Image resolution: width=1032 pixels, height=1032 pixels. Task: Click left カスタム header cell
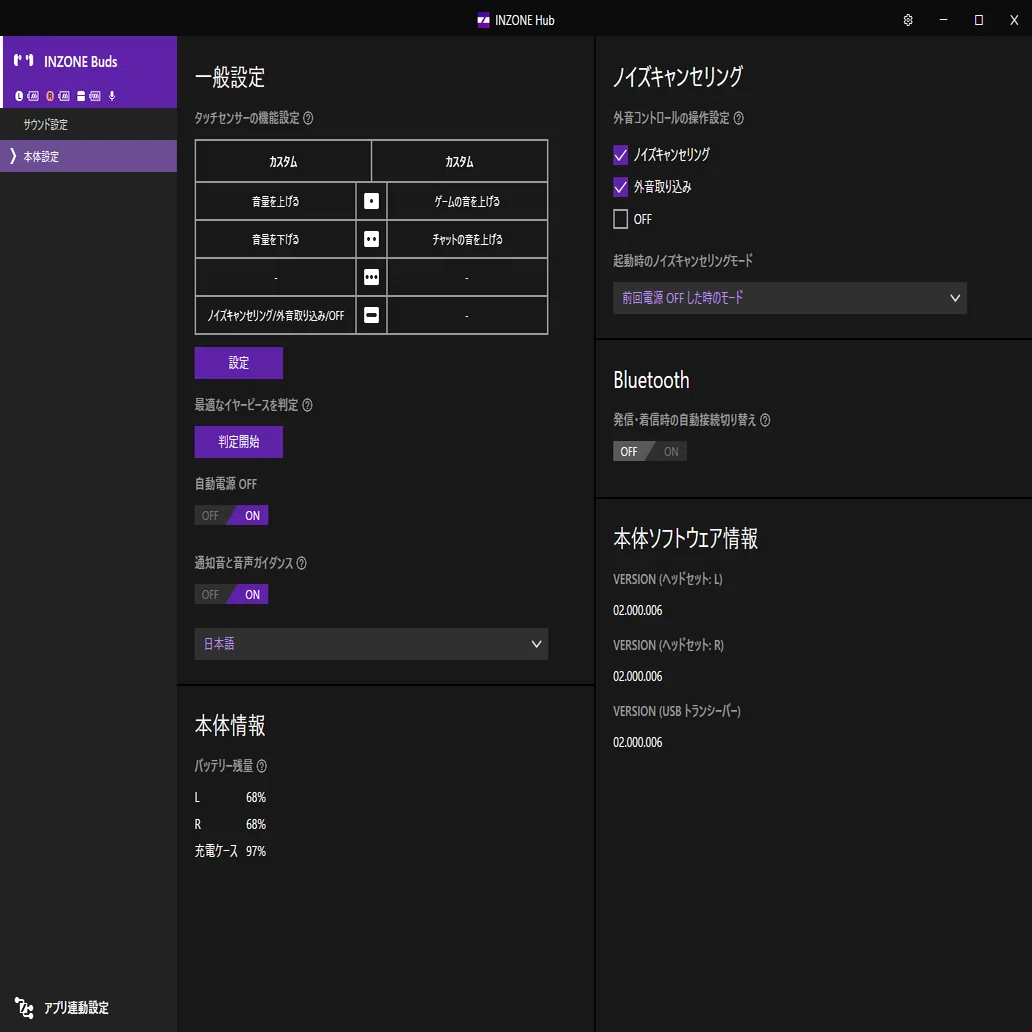(283, 161)
